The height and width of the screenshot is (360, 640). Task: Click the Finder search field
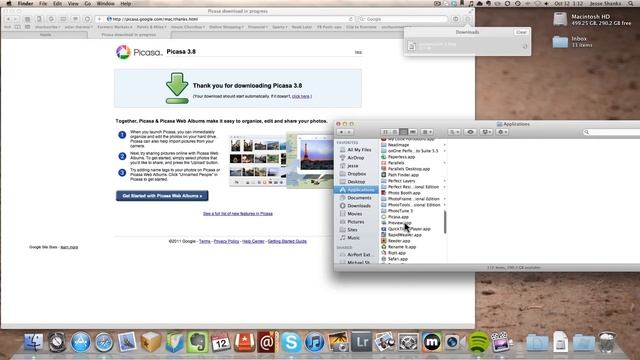(x=611, y=132)
